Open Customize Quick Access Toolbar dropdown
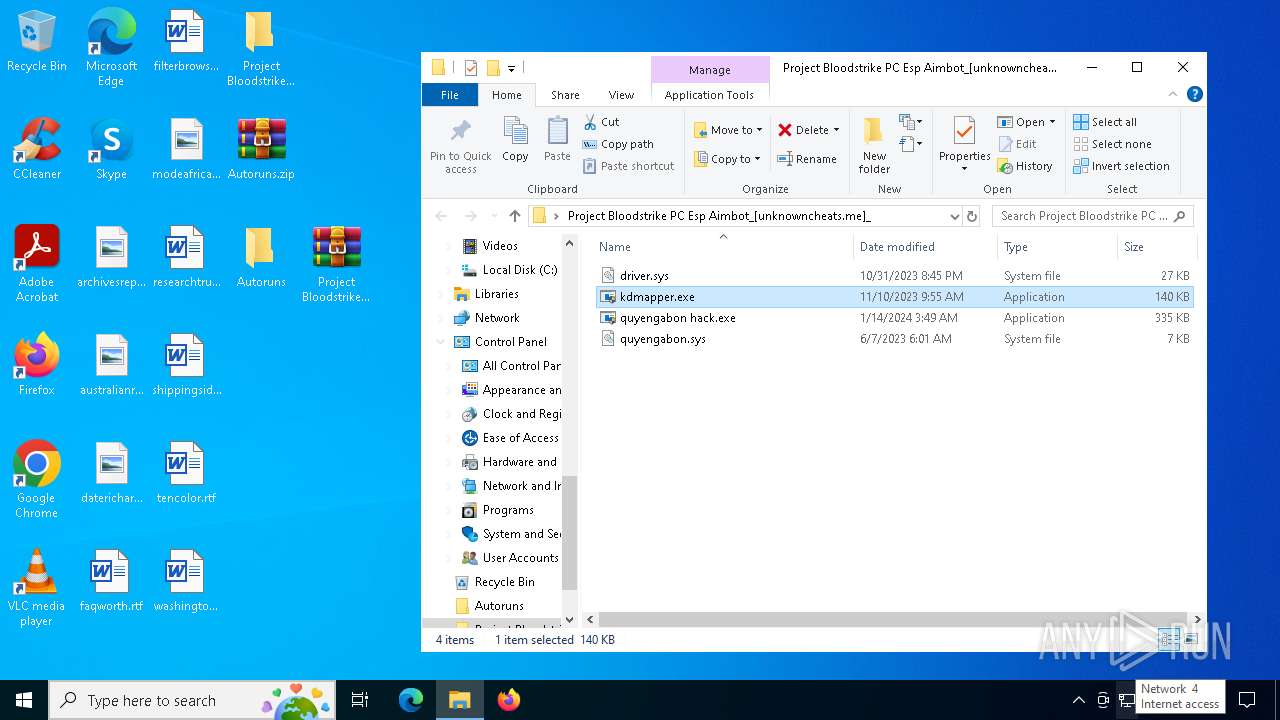This screenshot has width=1280, height=720. (x=512, y=69)
